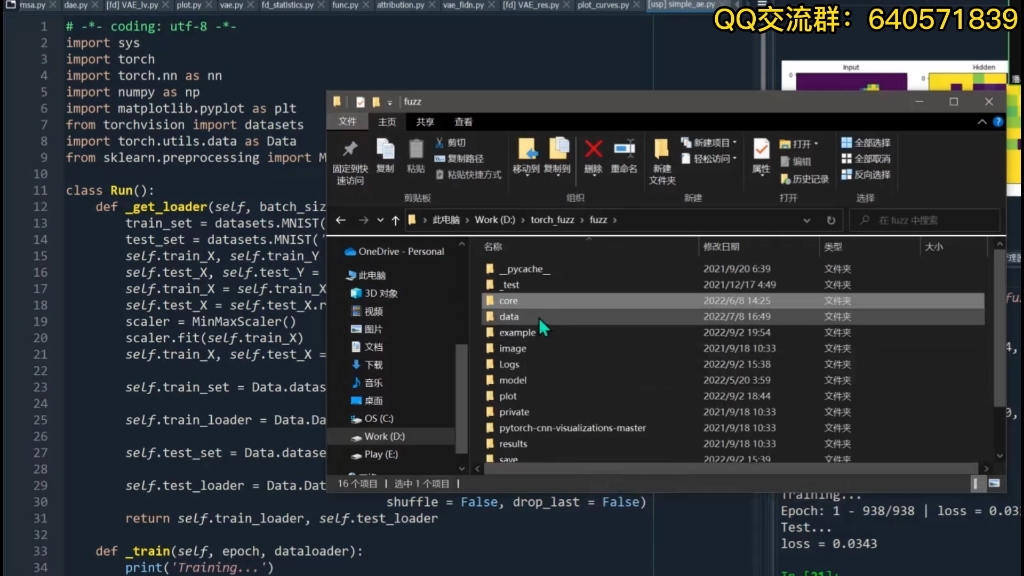1024x576 pixels.
Task: Click the Paste (粘贴) ribbon icon
Action: click(415, 156)
